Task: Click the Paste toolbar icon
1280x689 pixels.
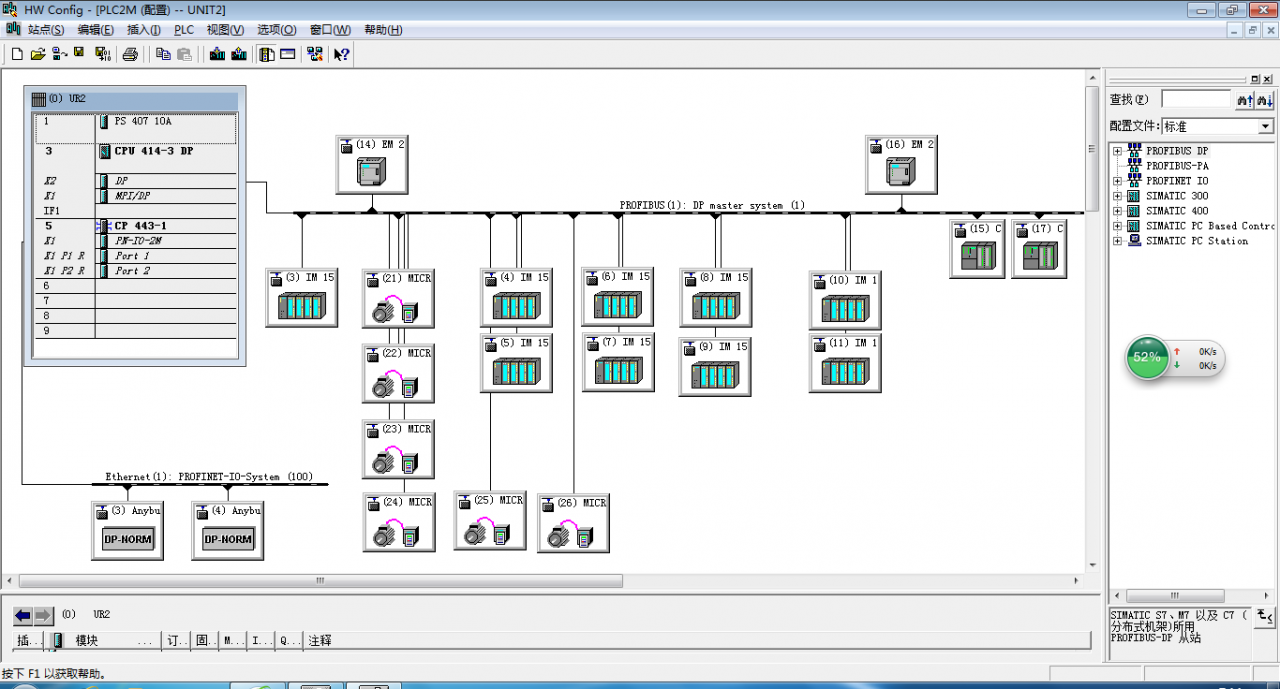Action: pos(184,54)
